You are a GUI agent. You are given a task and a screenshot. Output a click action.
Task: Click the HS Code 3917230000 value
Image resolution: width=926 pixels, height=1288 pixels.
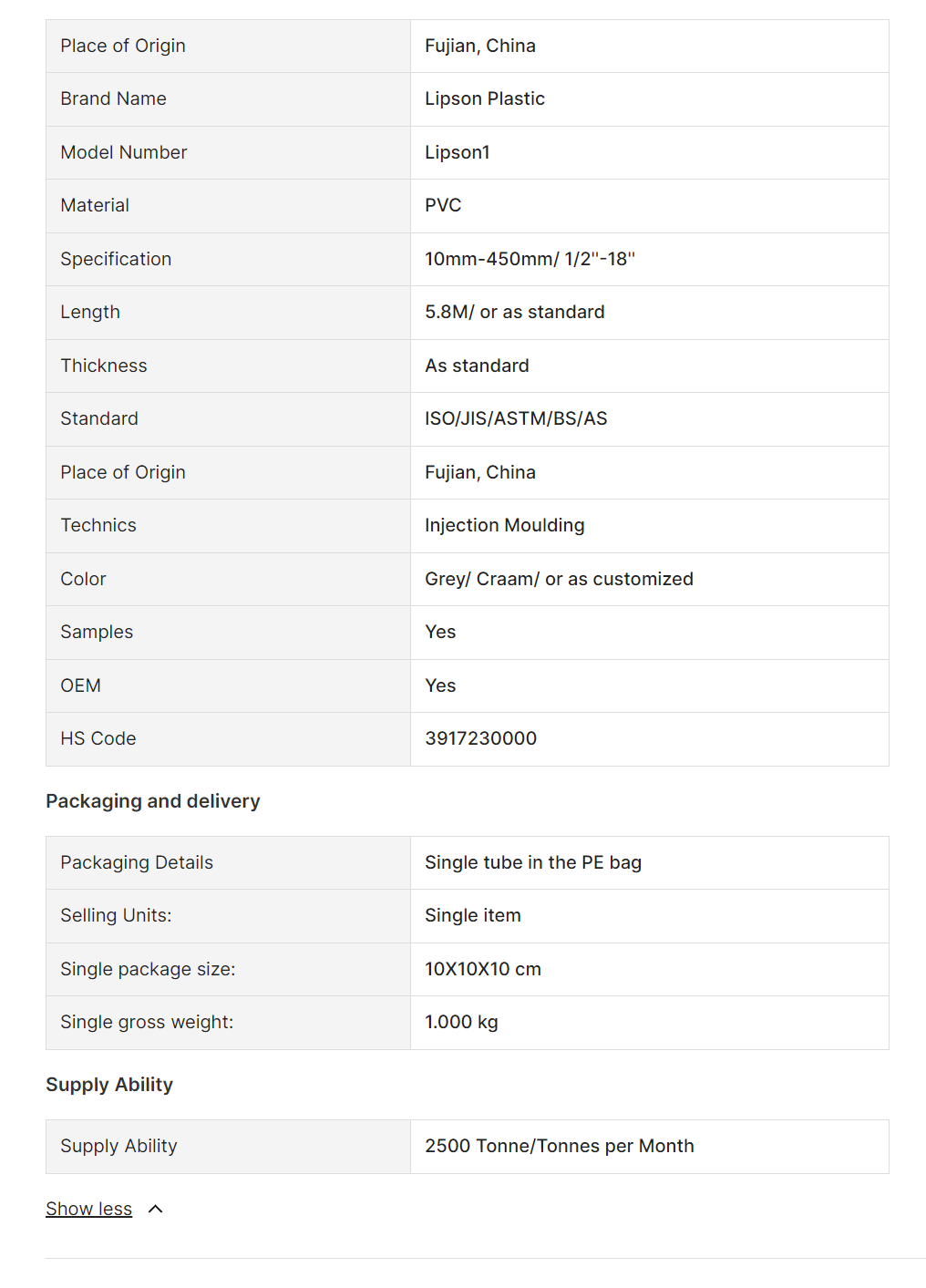[x=480, y=738]
